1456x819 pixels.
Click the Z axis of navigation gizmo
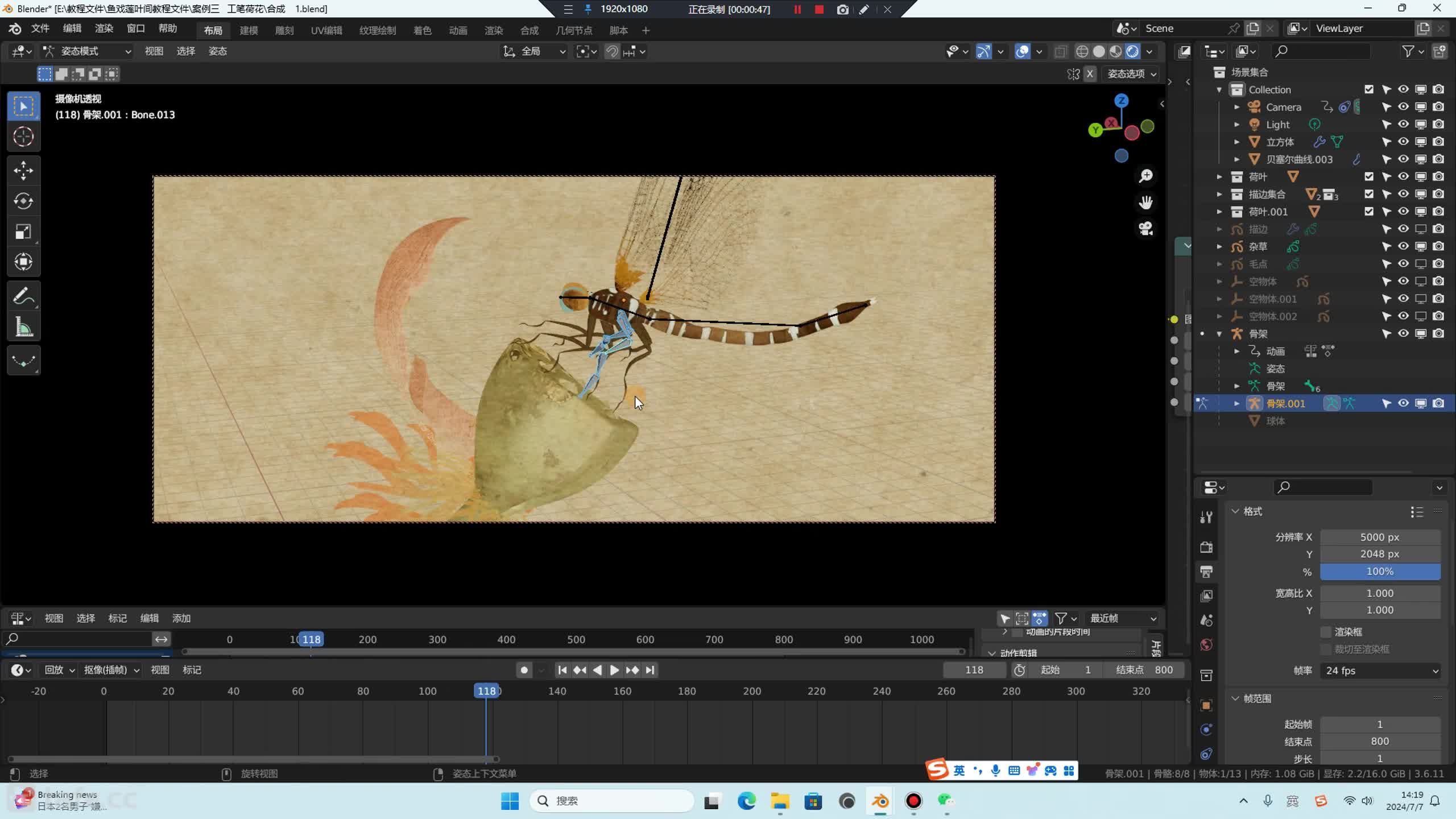[1121, 101]
